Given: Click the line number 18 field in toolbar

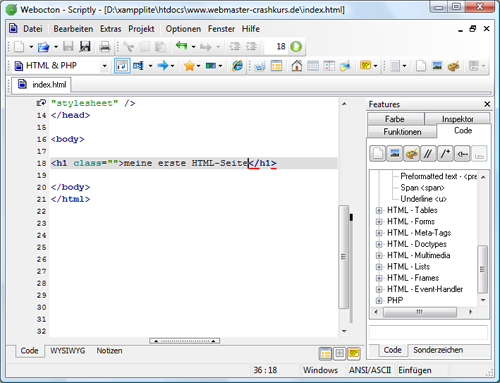Looking at the screenshot, I should click(276, 47).
